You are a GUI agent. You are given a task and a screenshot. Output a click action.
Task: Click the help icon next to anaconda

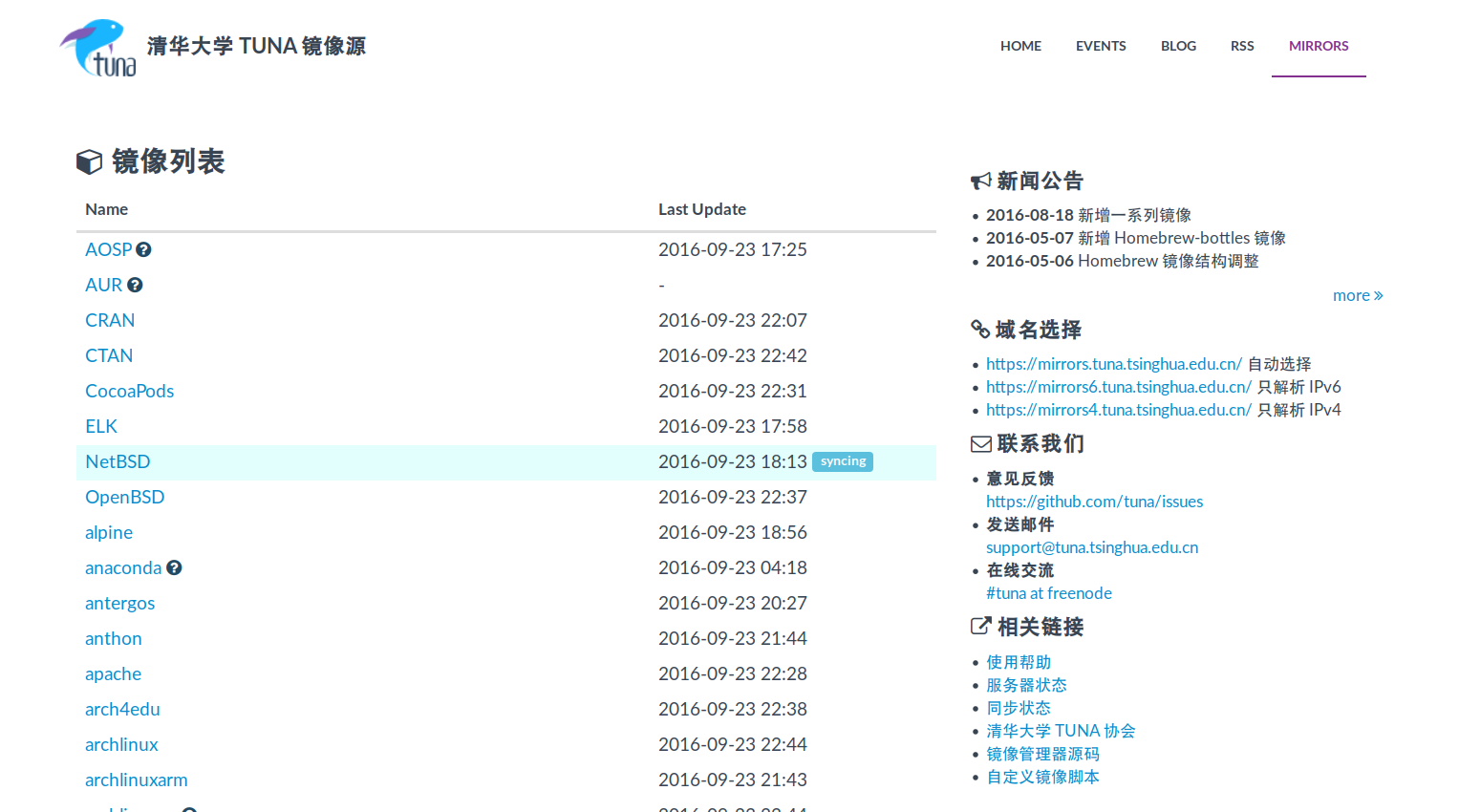pos(174,567)
